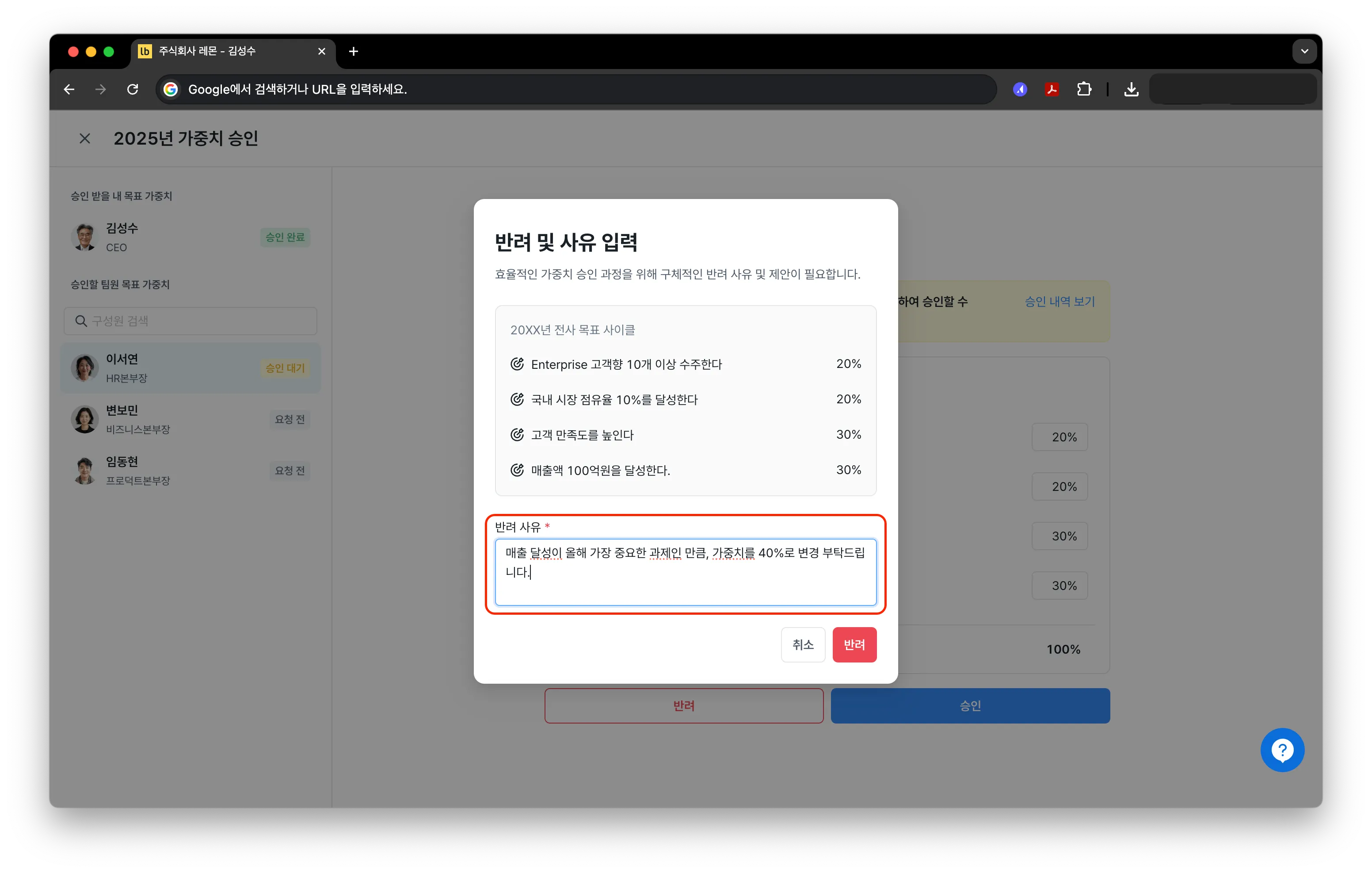Viewport: 1372px width, 873px height.
Task: Click the goal icon beside 매출액 100억원을 달성한다
Action: (x=517, y=470)
